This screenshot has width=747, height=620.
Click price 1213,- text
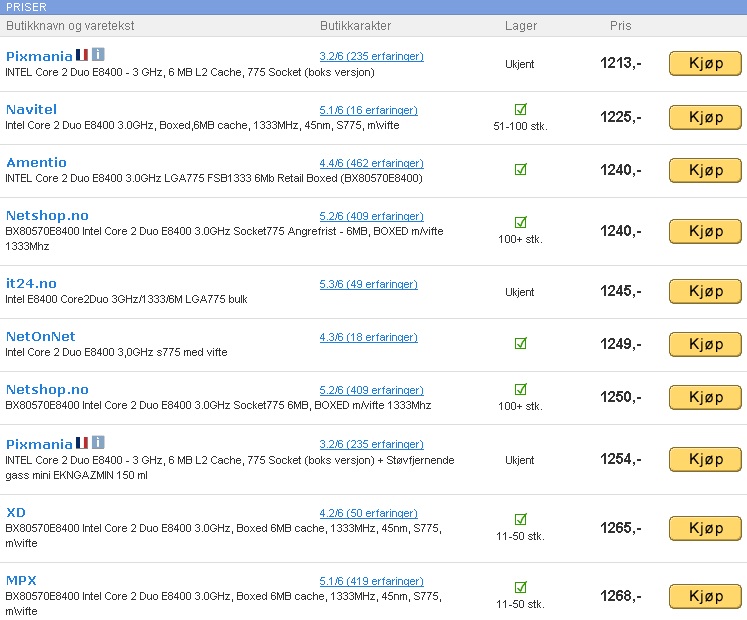point(621,63)
